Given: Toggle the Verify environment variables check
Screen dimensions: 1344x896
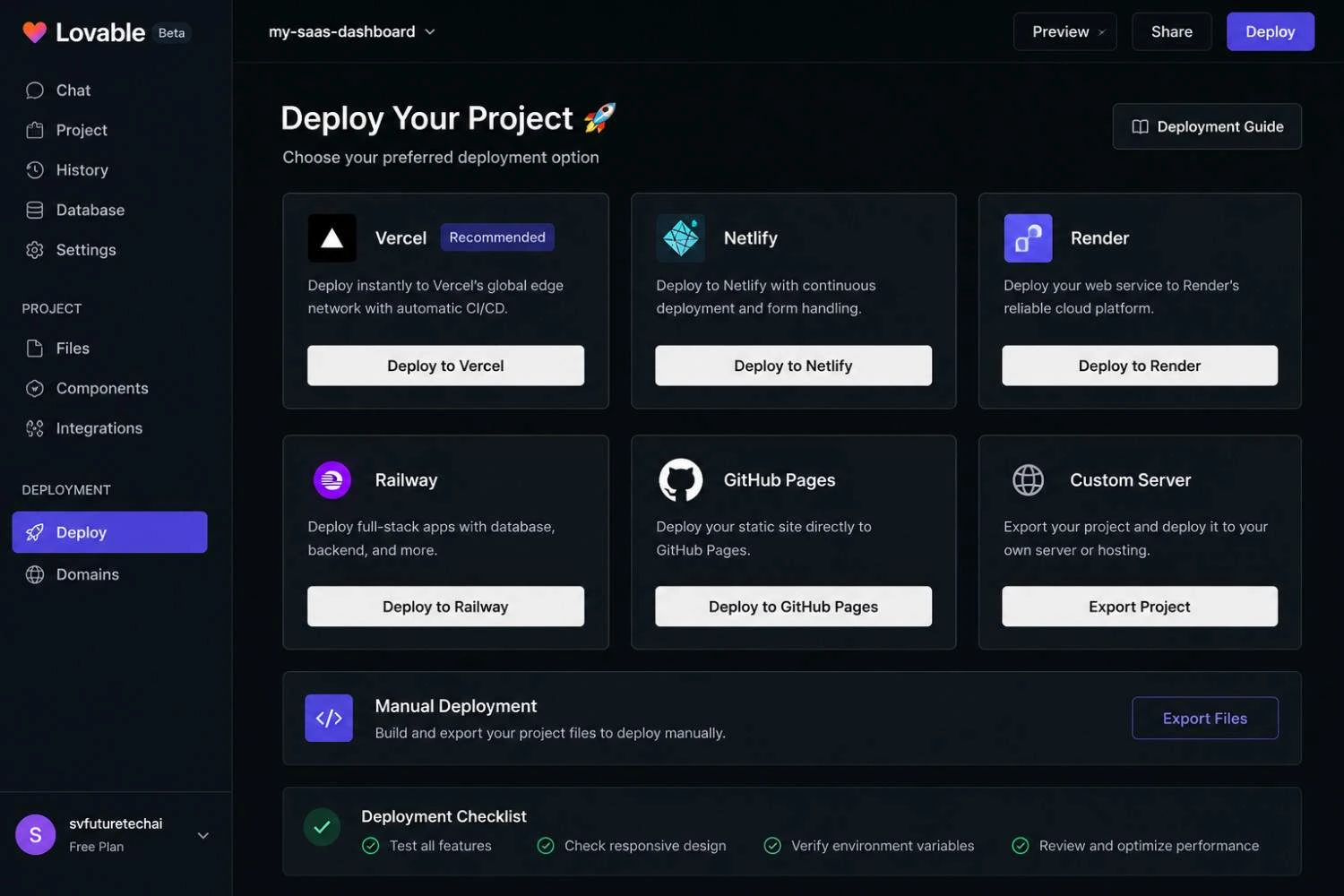Looking at the screenshot, I should [x=772, y=846].
